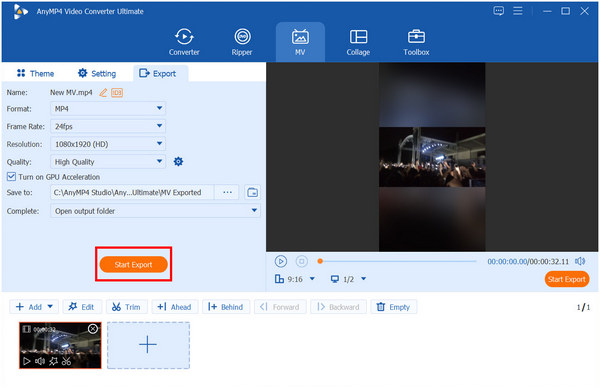
Task: Switch to the Theme tab
Action: pos(35,73)
